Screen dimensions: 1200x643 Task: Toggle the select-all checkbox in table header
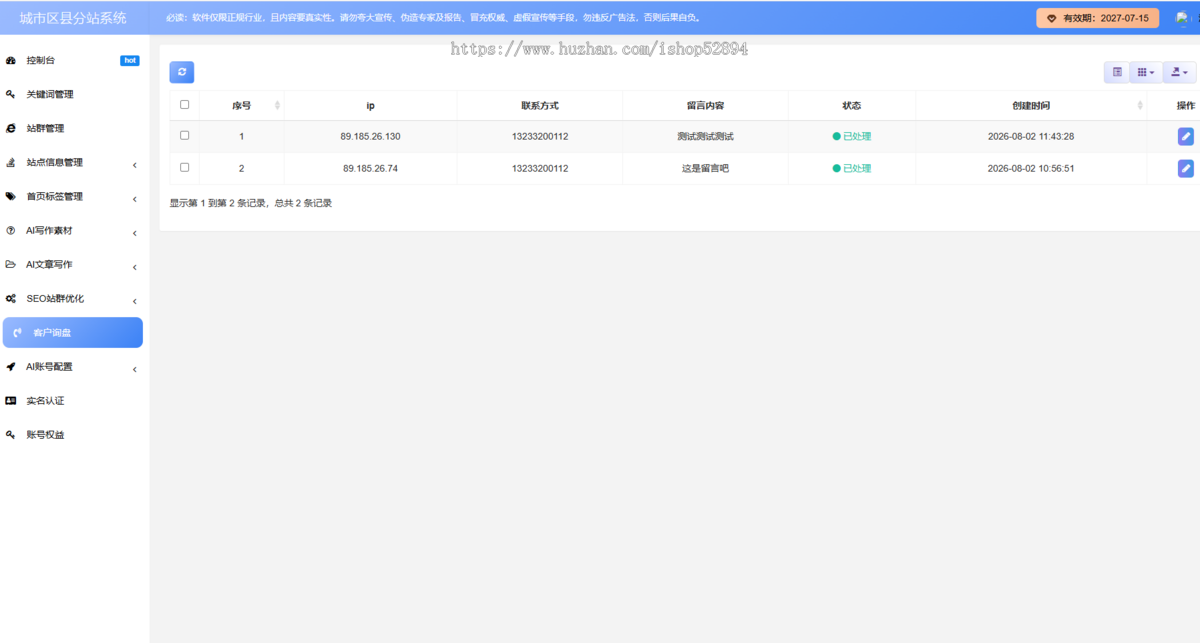(x=184, y=105)
